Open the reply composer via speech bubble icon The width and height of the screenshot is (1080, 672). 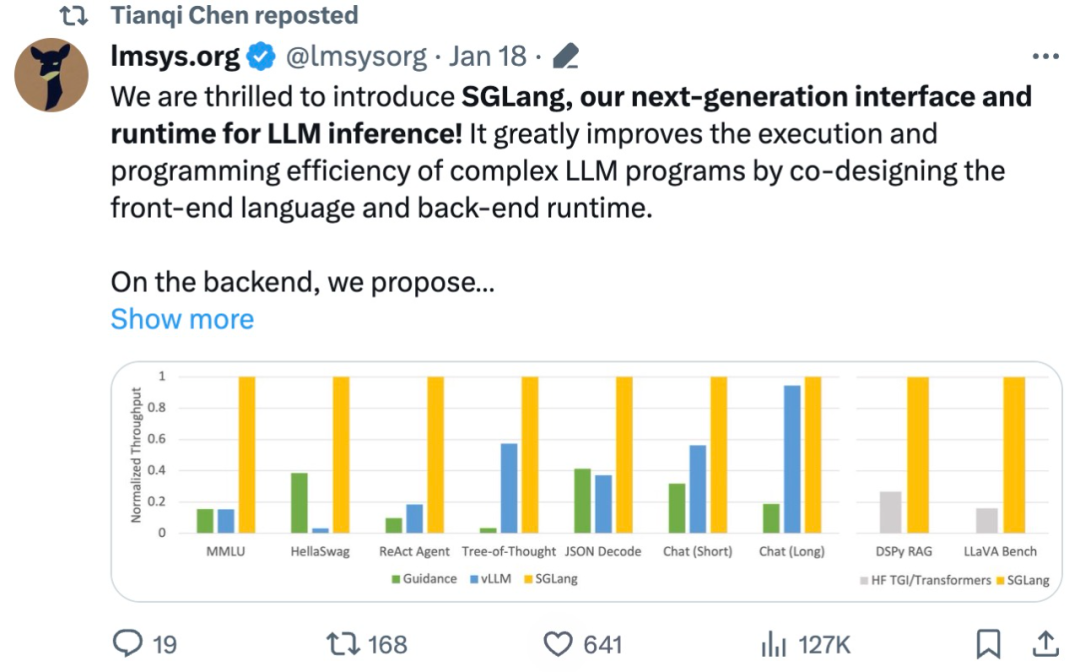coord(127,644)
